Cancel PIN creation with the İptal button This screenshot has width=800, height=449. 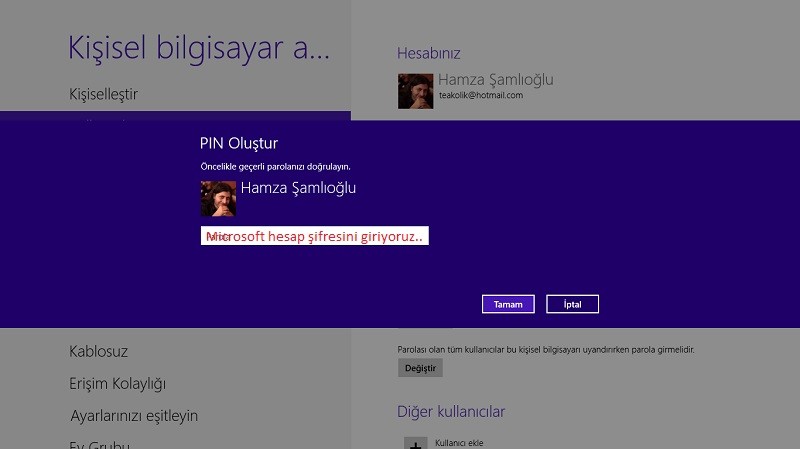572,304
